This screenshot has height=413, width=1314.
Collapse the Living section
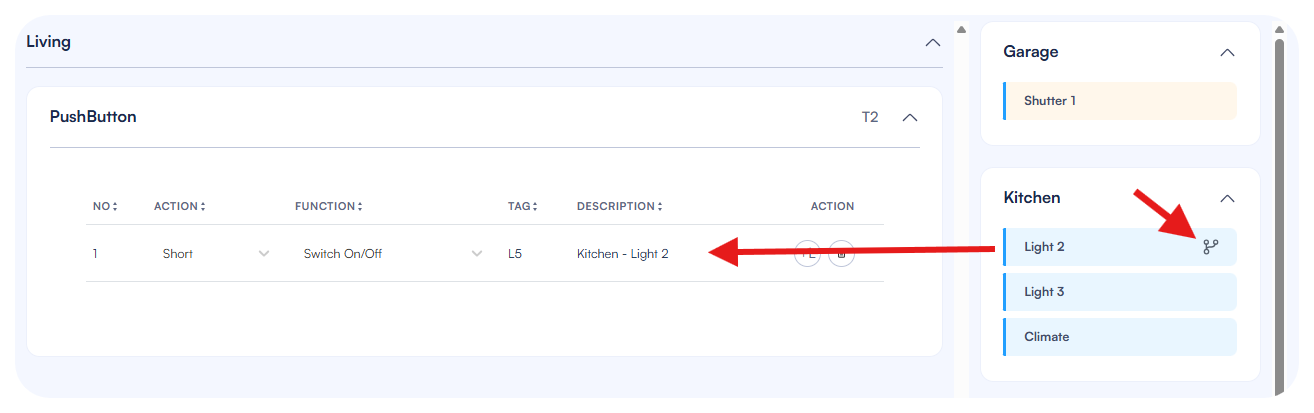(x=932, y=43)
